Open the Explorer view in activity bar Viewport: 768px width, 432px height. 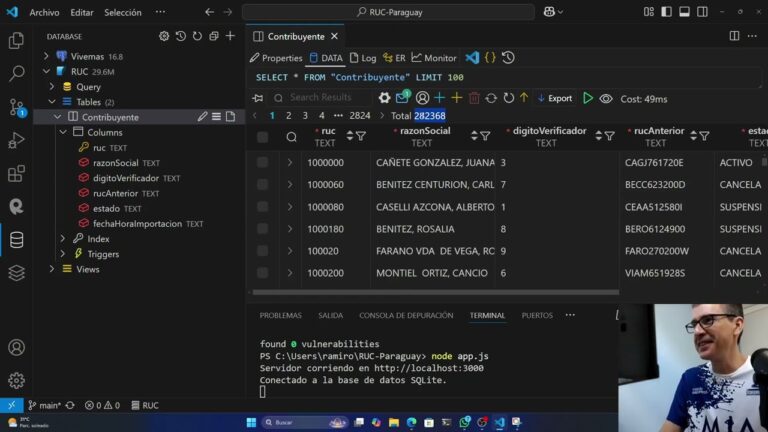[x=16, y=40]
